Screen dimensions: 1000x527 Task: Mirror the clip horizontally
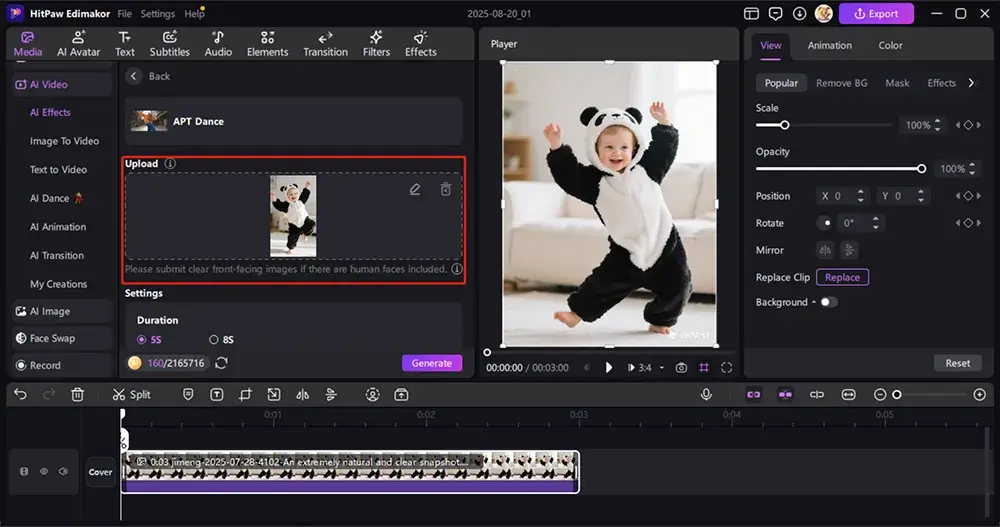pos(825,250)
